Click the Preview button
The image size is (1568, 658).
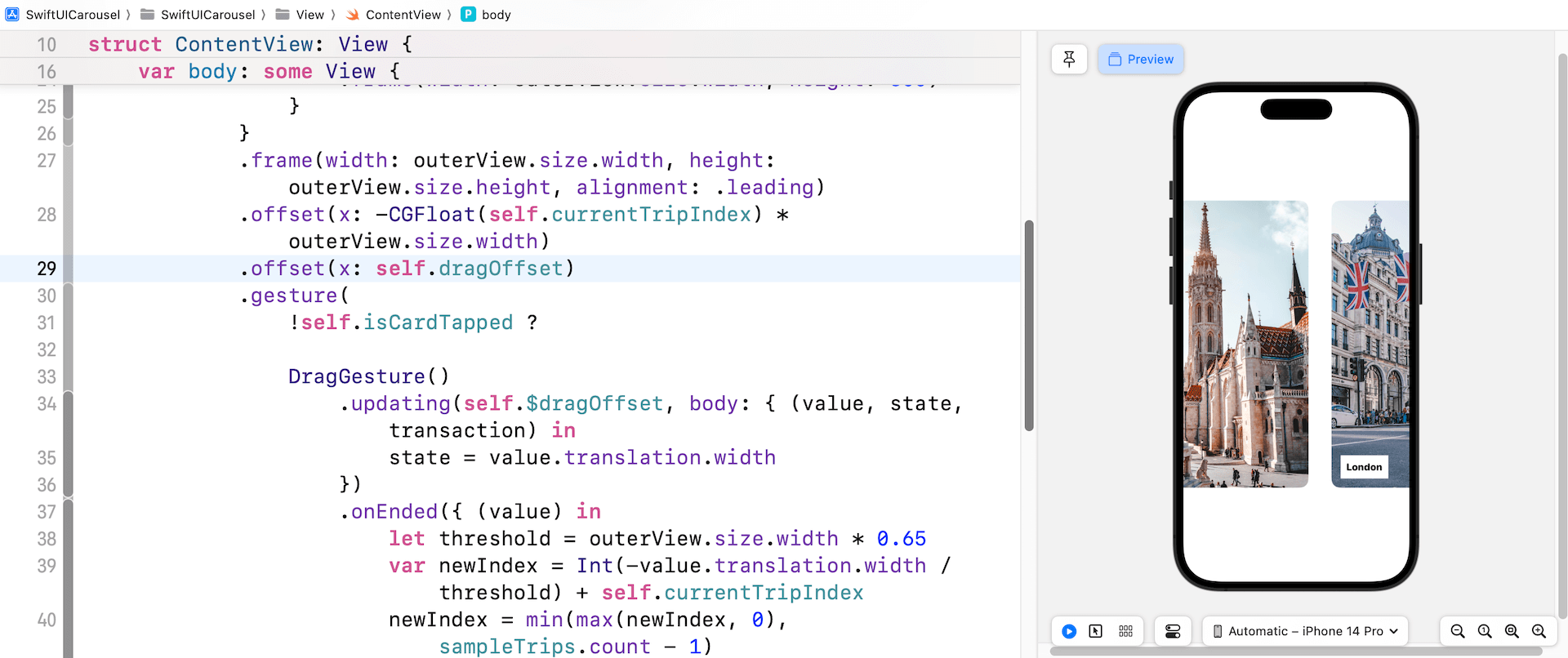click(x=1141, y=59)
